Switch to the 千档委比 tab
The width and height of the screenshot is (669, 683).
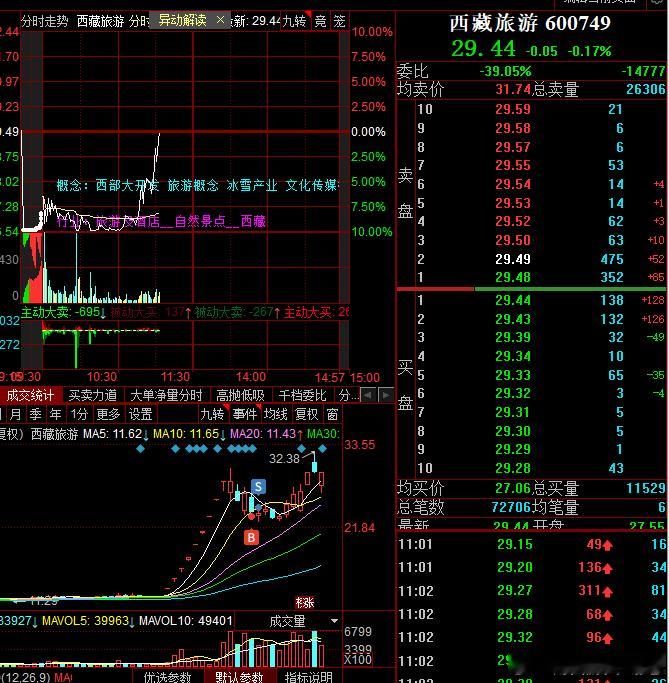(302, 395)
